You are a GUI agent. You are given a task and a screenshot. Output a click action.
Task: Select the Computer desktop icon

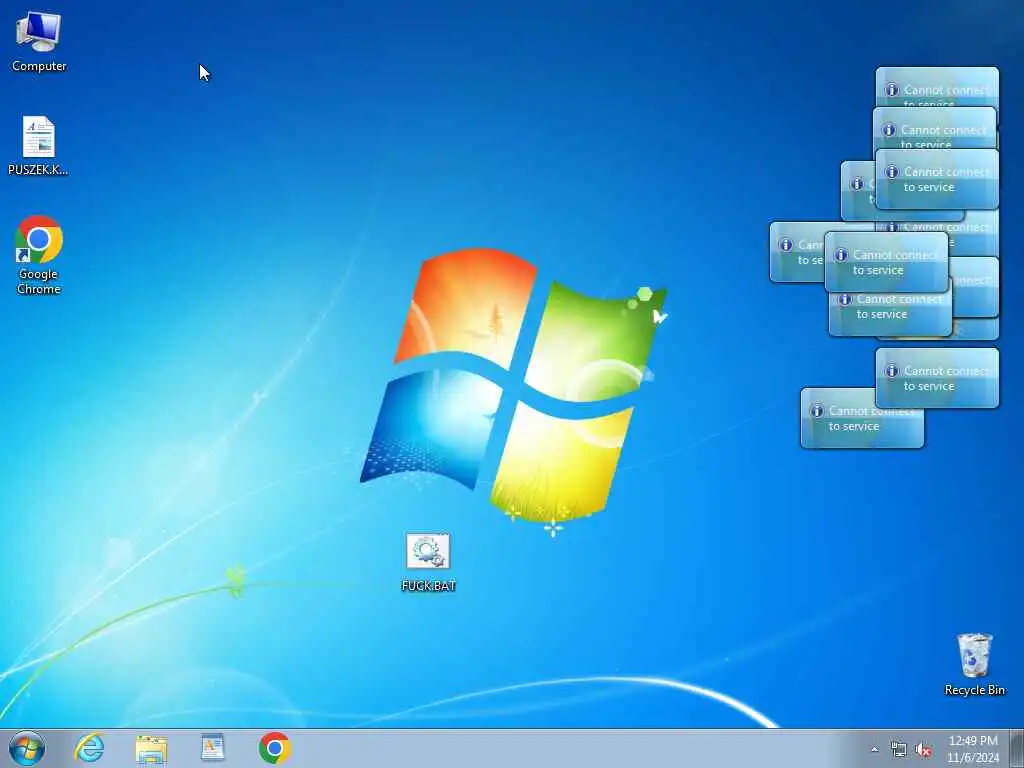39,40
